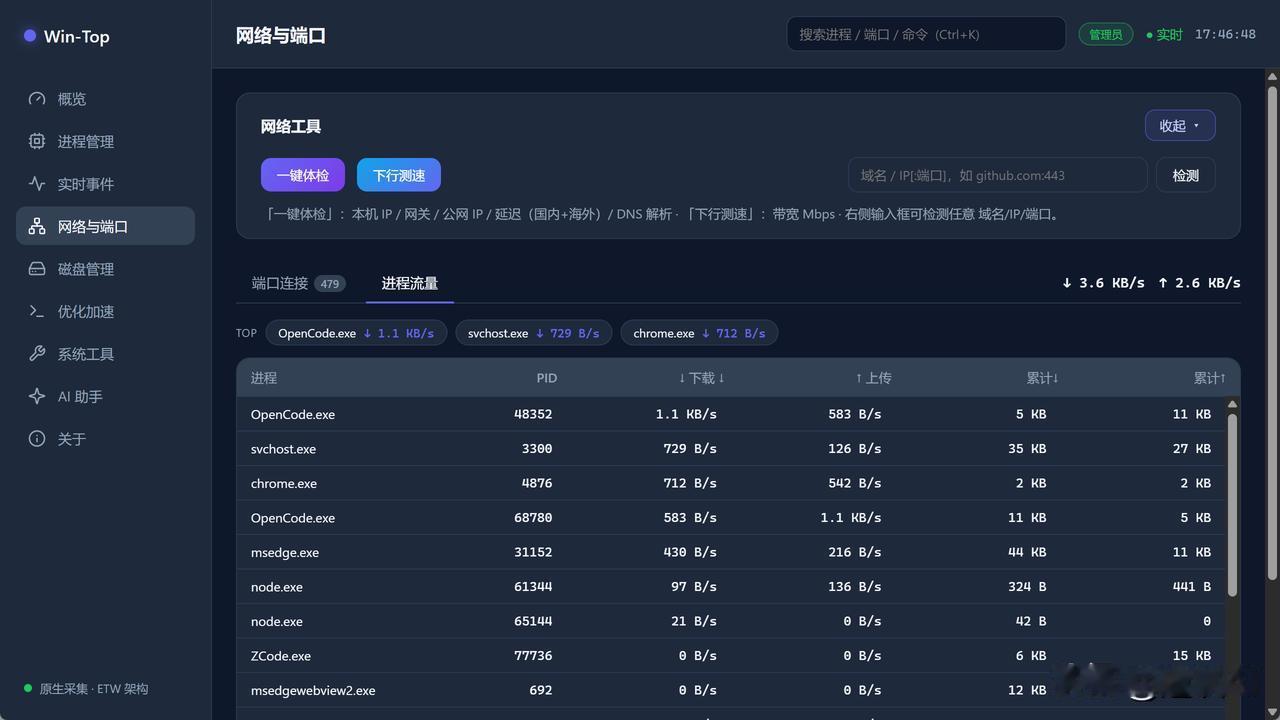Open 磁盘管理 sidebar item

(105, 269)
